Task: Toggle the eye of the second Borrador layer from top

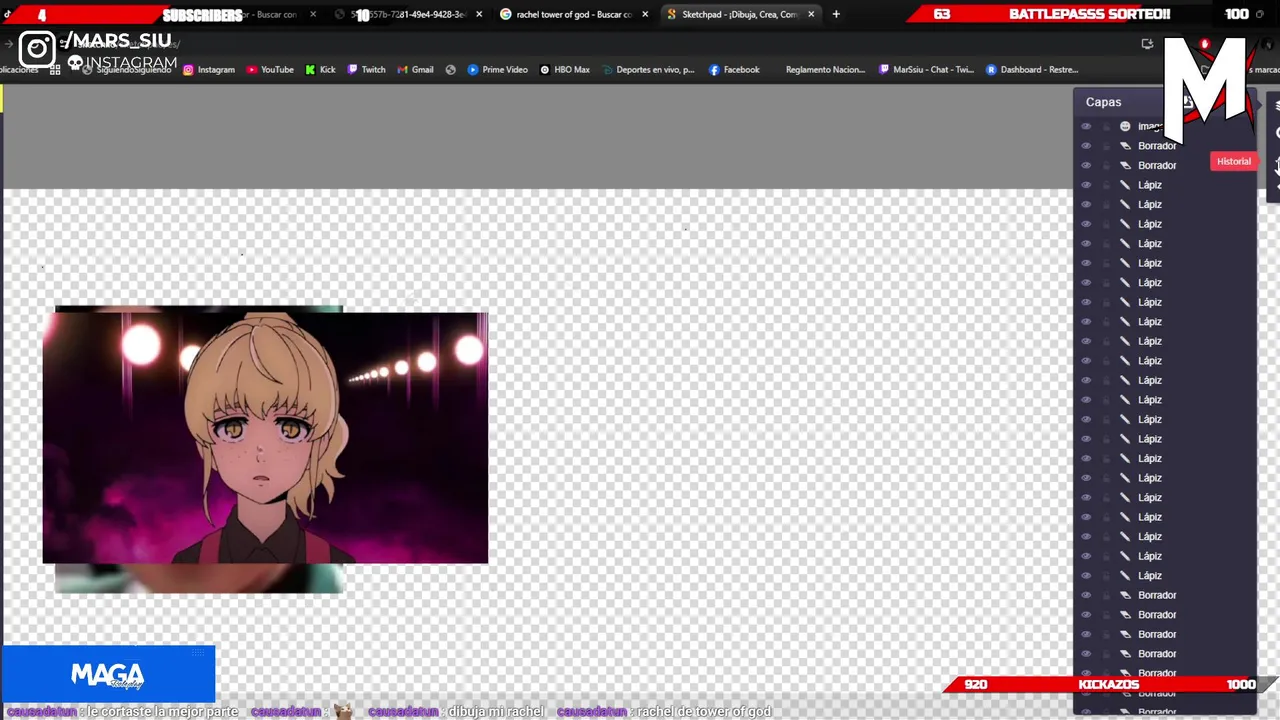Action: pyautogui.click(x=1086, y=165)
